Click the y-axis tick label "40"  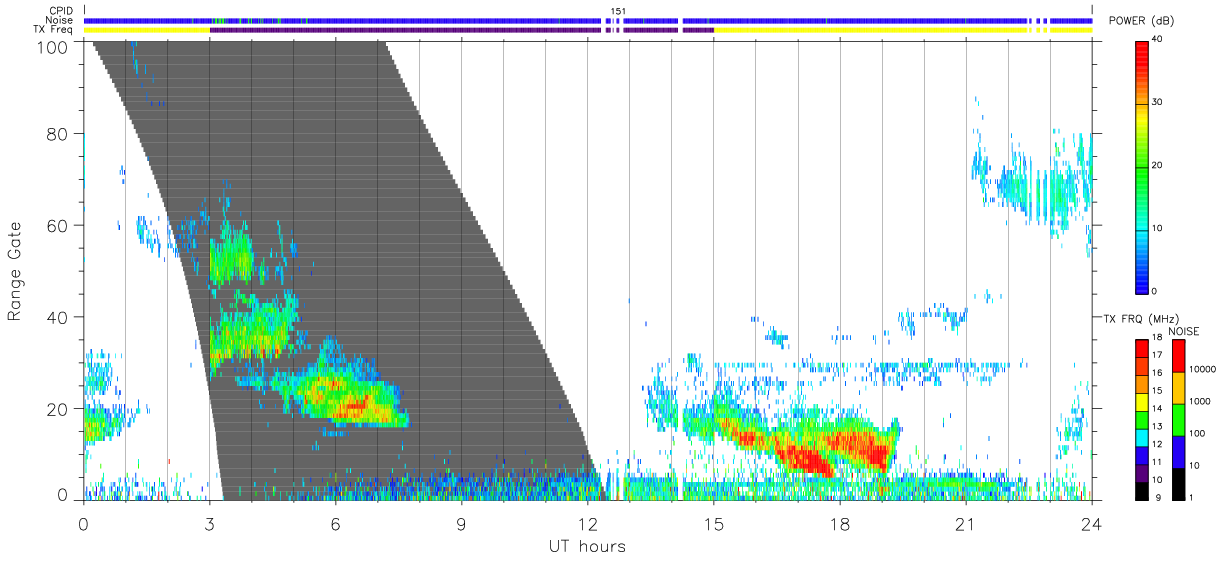point(58,317)
